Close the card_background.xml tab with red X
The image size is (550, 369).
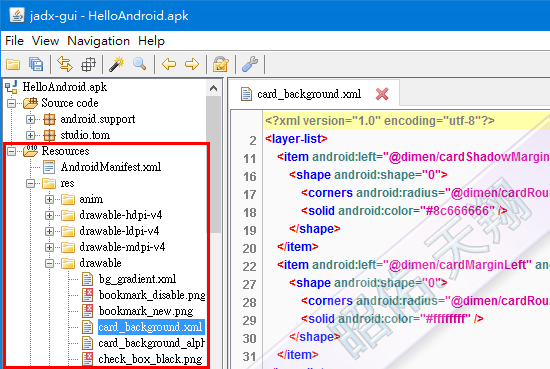[x=382, y=94]
